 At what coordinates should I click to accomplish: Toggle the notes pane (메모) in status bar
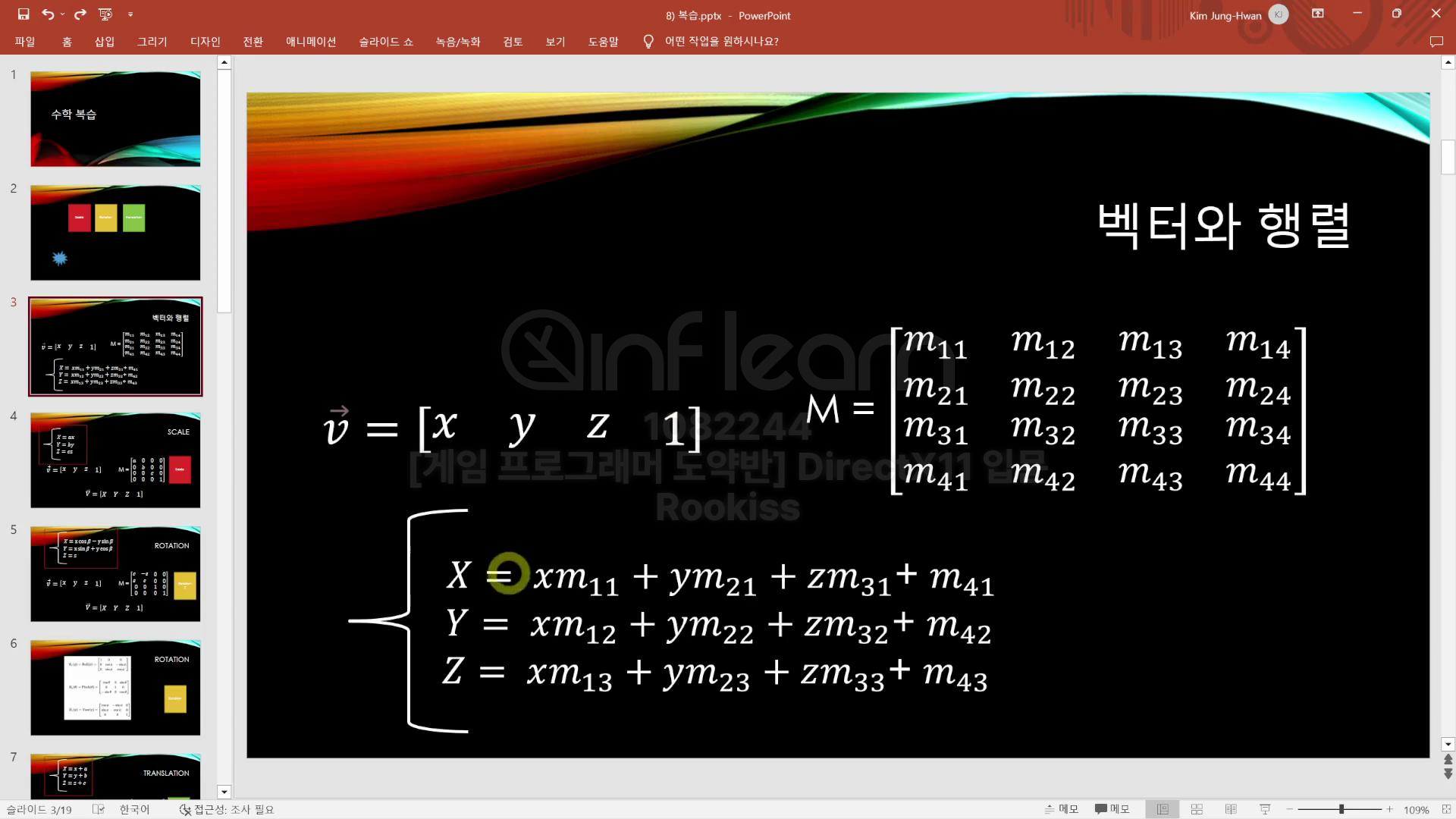[1061, 809]
